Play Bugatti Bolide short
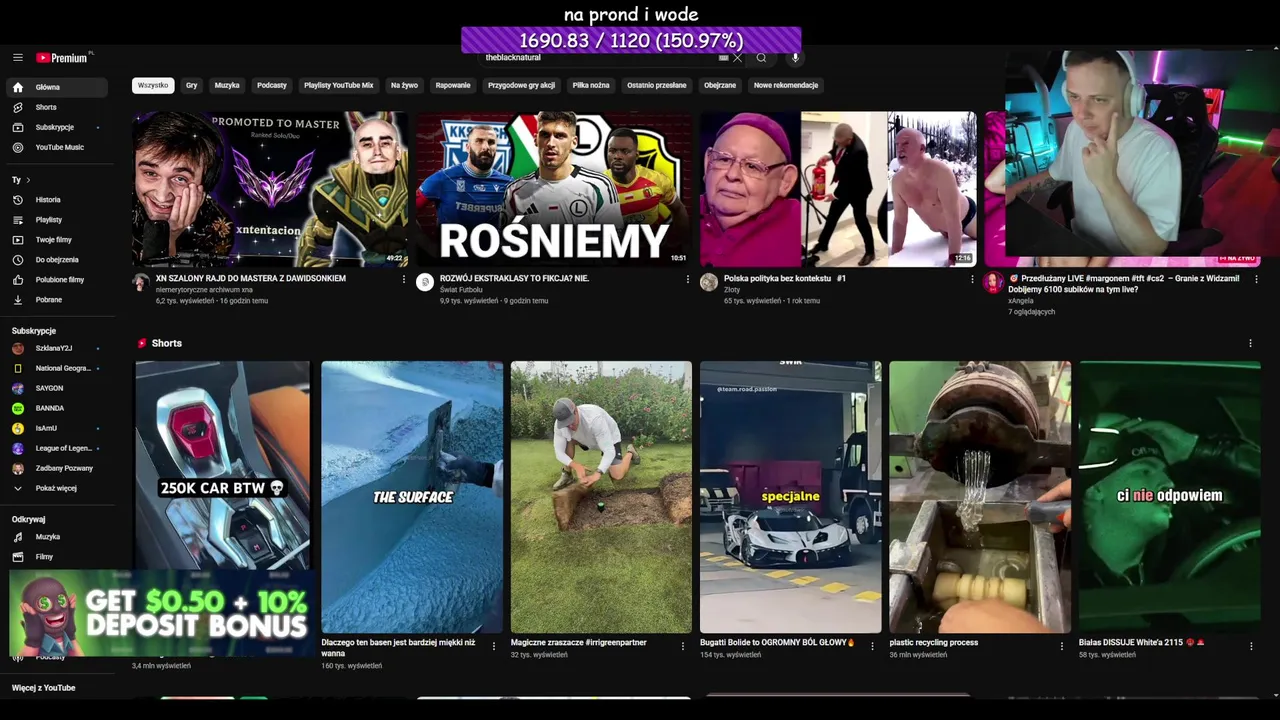This screenshot has height=720, width=1280. coord(791,497)
